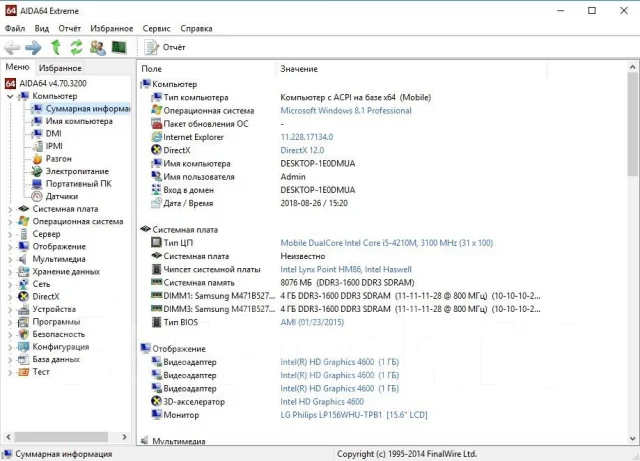
Task: Collapse the Компьютер tree node
Action: (x=10, y=96)
